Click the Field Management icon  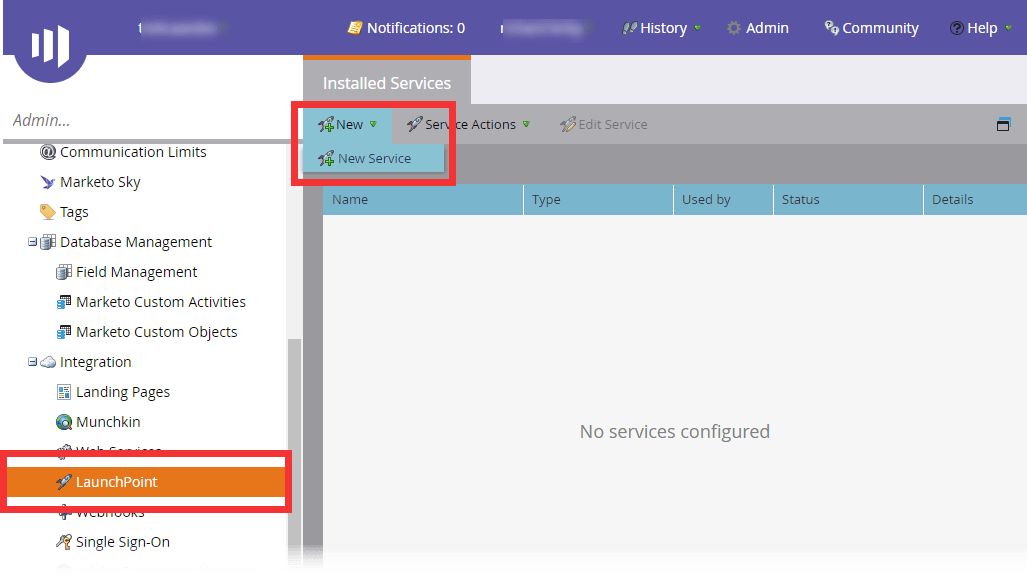click(64, 272)
